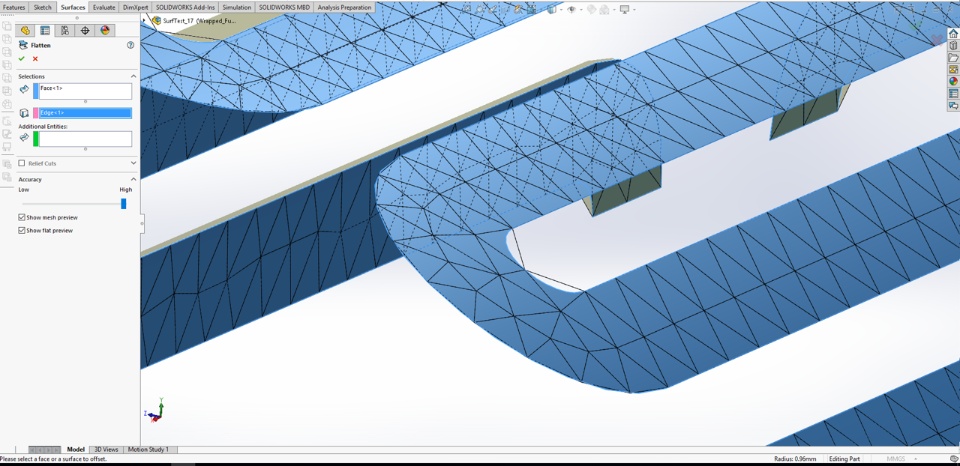Click the blue Face selection color swatch
Image resolution: width=960 pixels, height=466 pixels.
point(36,91)
